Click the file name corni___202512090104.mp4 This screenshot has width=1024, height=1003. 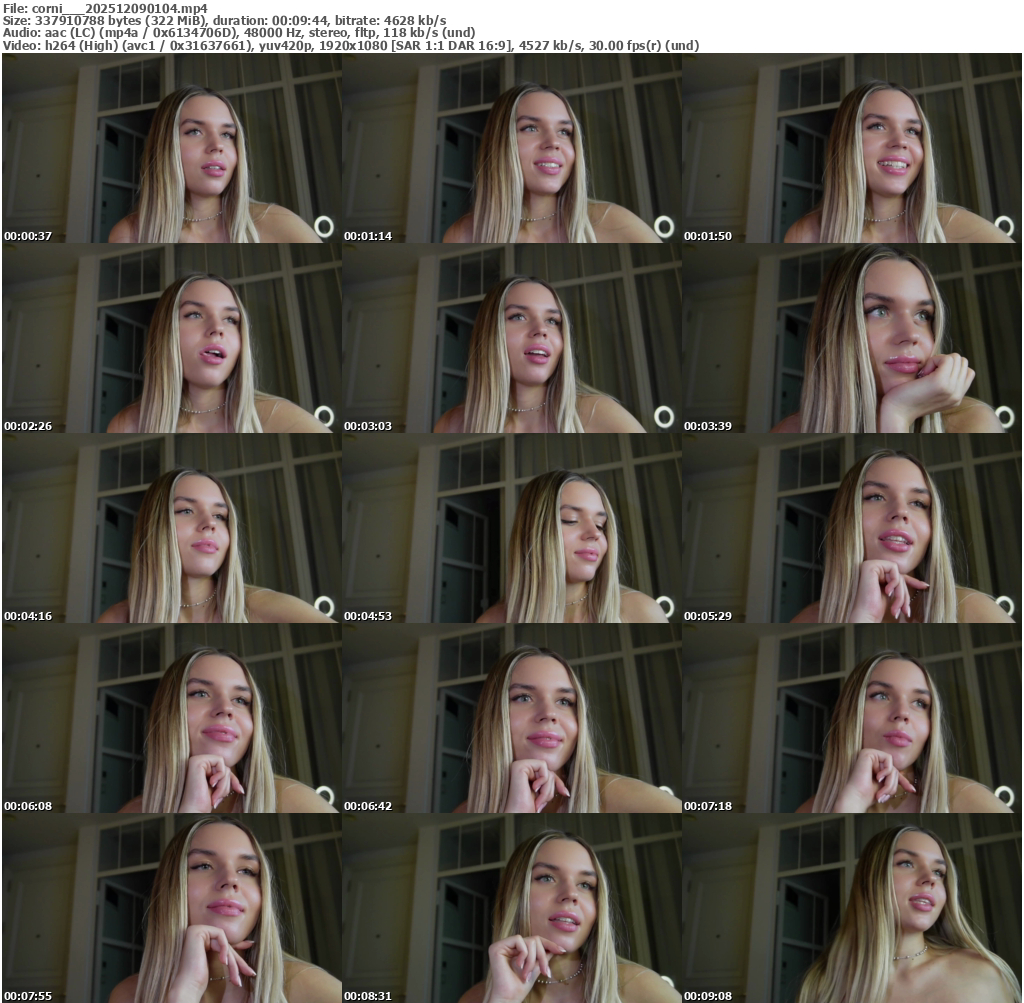(x=119, y=8)
